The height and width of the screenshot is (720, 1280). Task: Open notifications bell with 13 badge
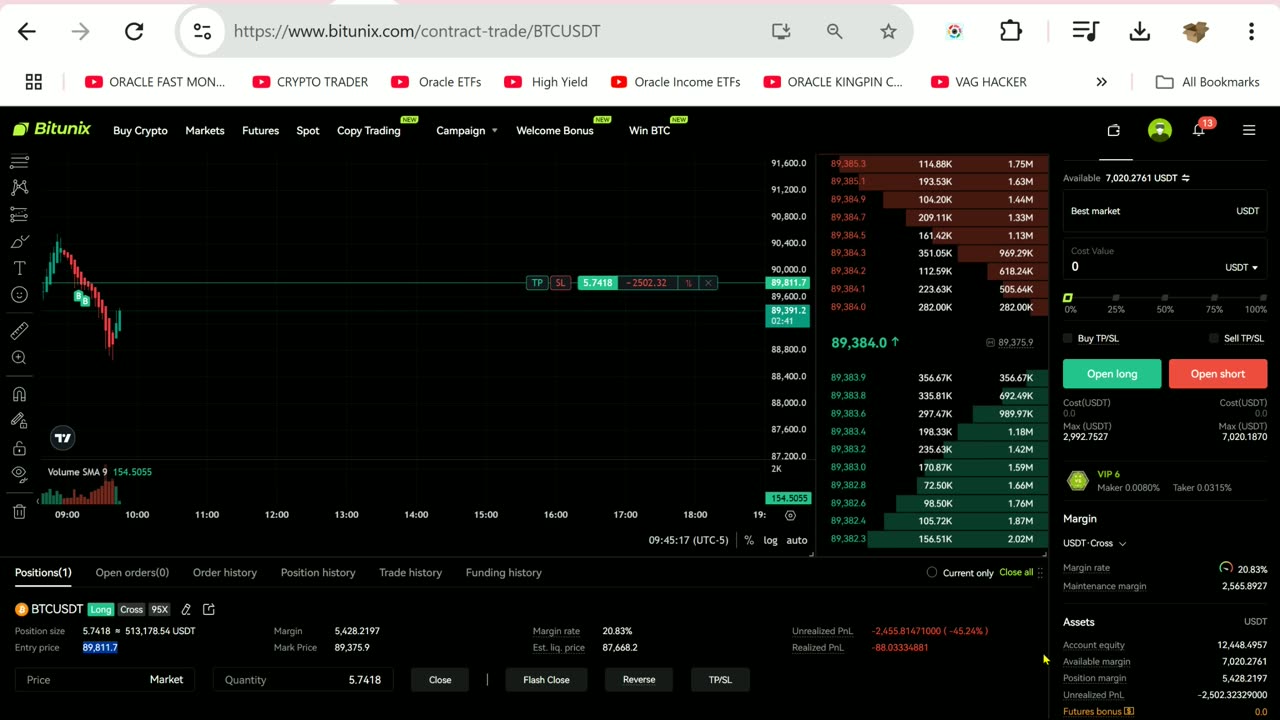point(1199,130)
